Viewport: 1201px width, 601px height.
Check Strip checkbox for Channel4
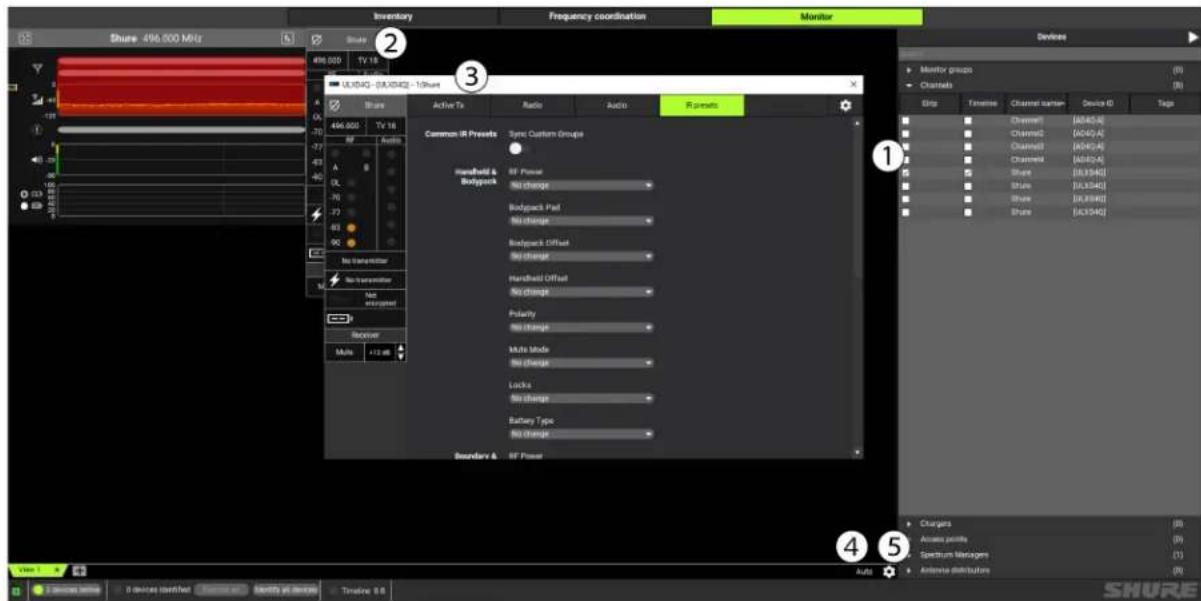click(x=906, y=159)
